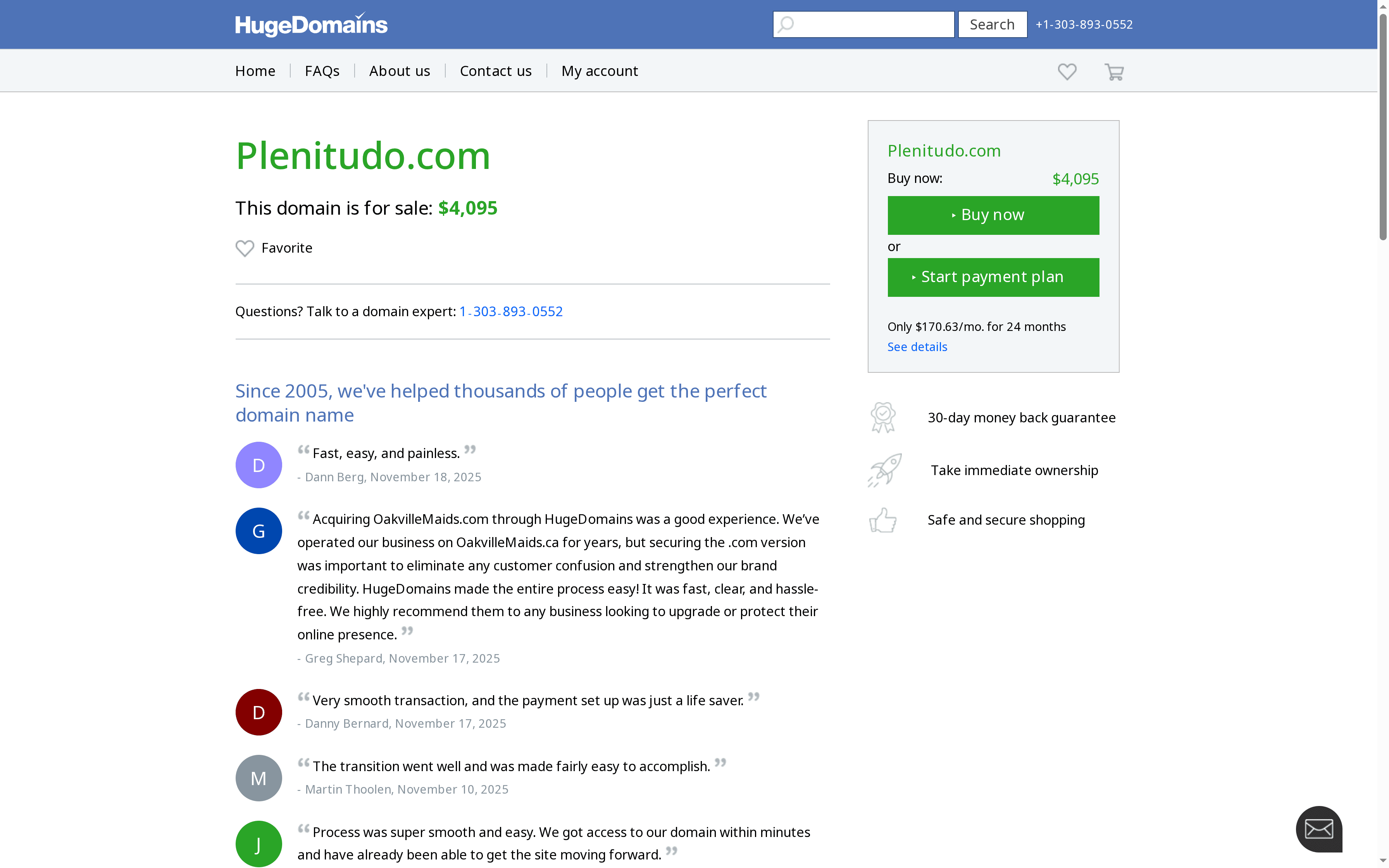This screenshot has width=1389, height=868.
Task: Toggle Favorite for Plenitudo.com
Action: tap(274, 248)
